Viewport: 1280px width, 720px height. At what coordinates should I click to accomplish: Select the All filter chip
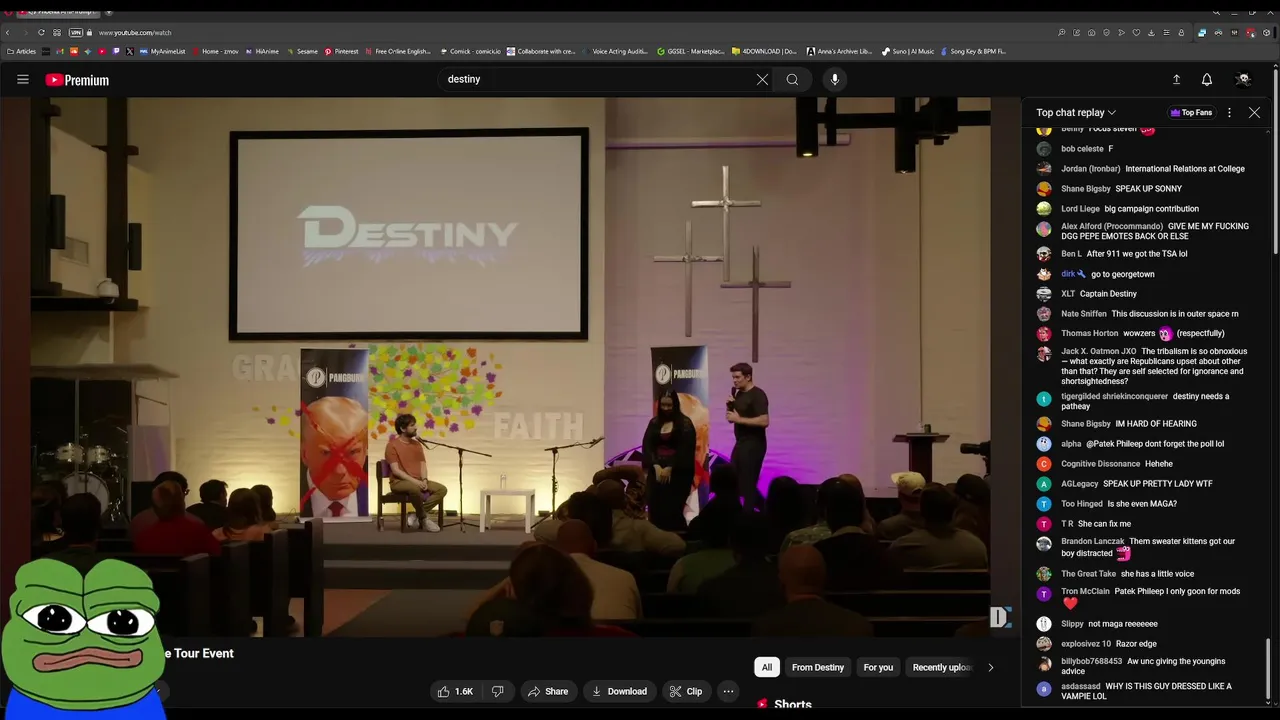point(767,667)
